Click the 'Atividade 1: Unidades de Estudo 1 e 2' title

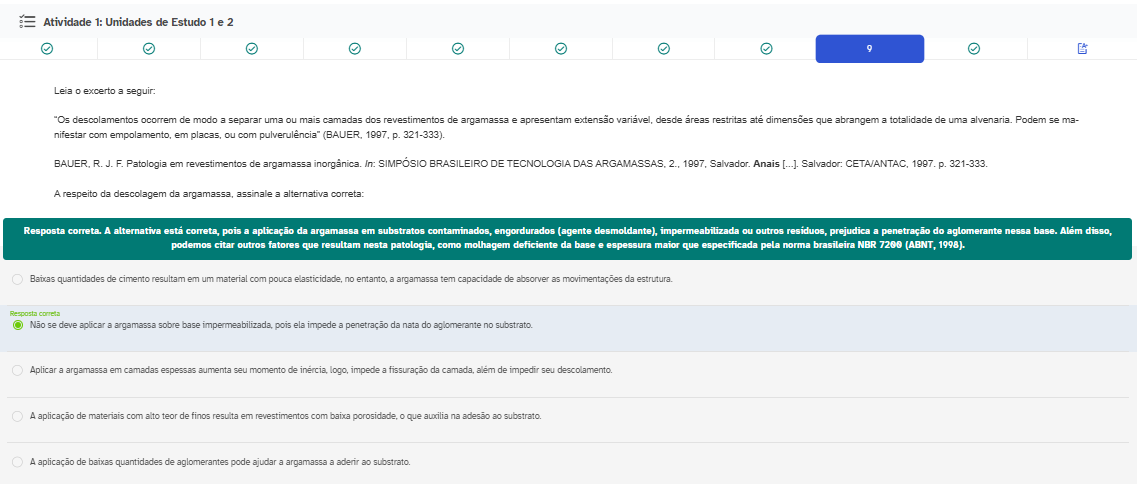click(138, 21)
